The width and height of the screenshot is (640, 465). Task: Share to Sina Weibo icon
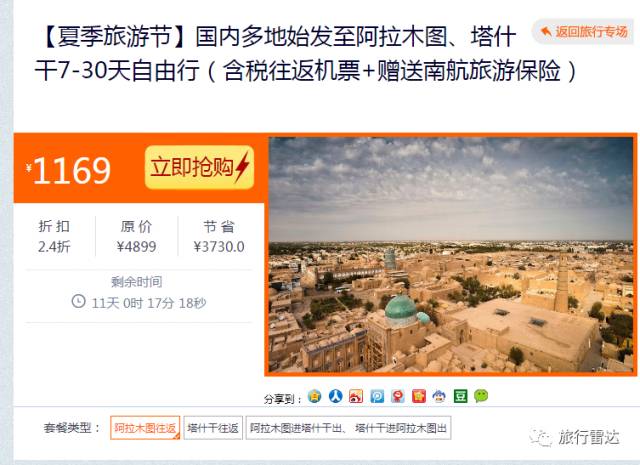pos(356,396)
